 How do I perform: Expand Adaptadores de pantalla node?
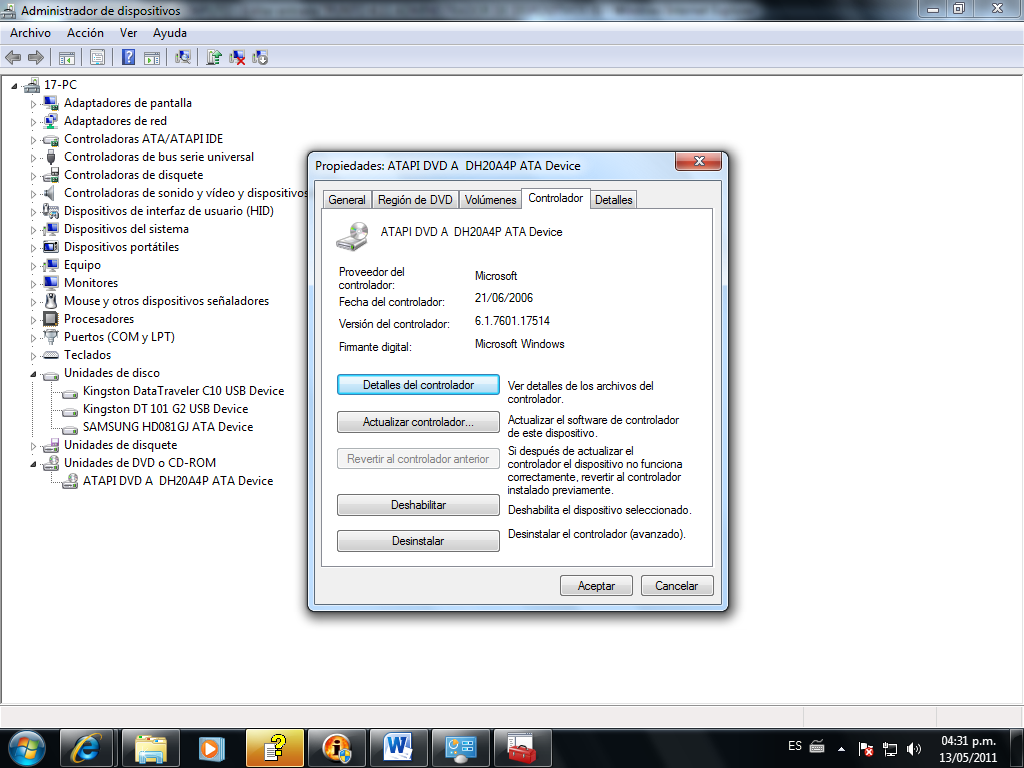[33, 104]
